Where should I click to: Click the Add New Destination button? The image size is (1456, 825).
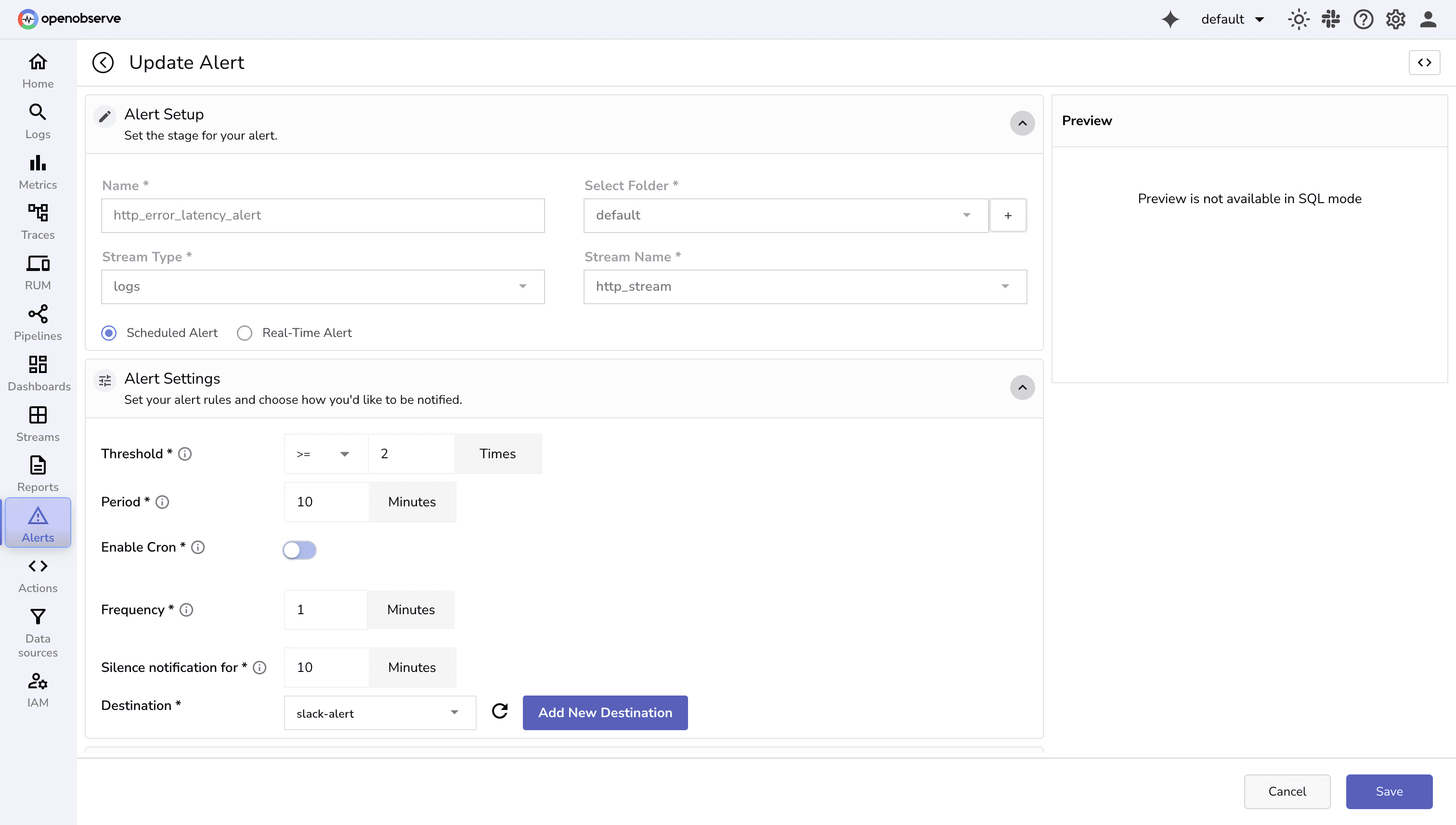point(605,712)
